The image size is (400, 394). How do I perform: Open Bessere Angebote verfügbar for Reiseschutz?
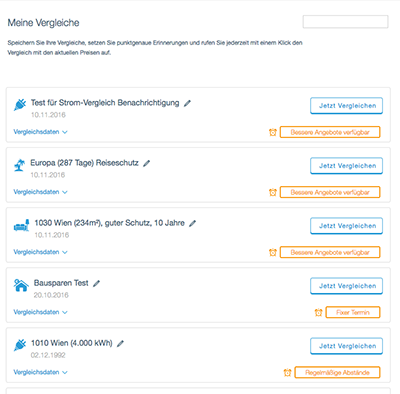(330, 192)
